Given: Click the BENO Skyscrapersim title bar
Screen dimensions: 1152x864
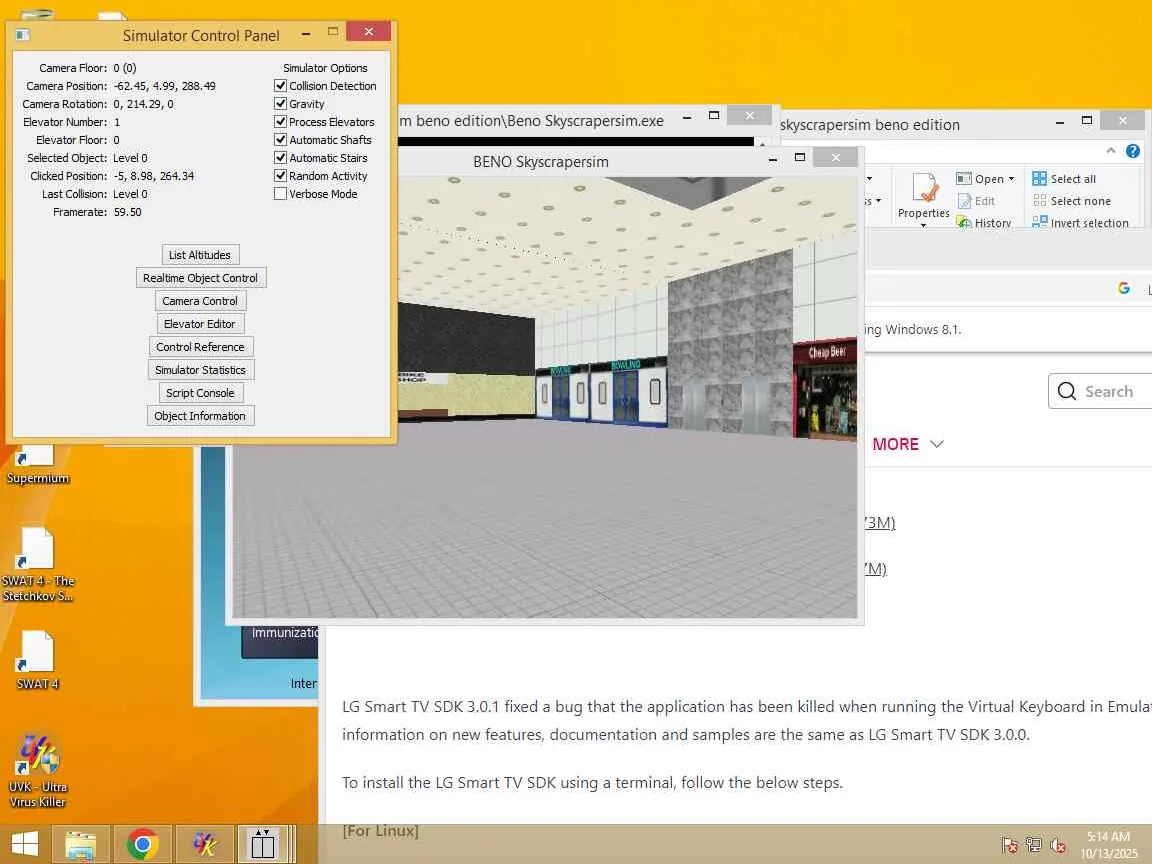Looking at the screenshot, I should (540, 162).
